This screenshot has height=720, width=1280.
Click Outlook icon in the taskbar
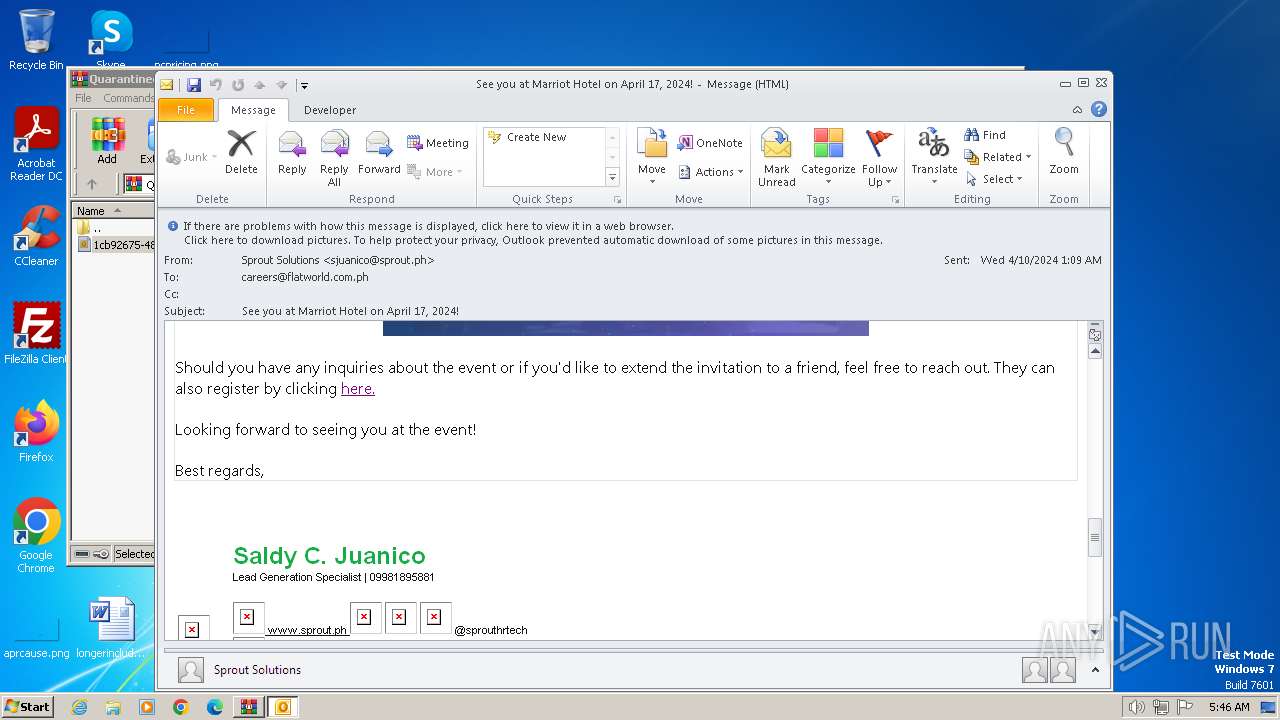[x=282, y=707]
